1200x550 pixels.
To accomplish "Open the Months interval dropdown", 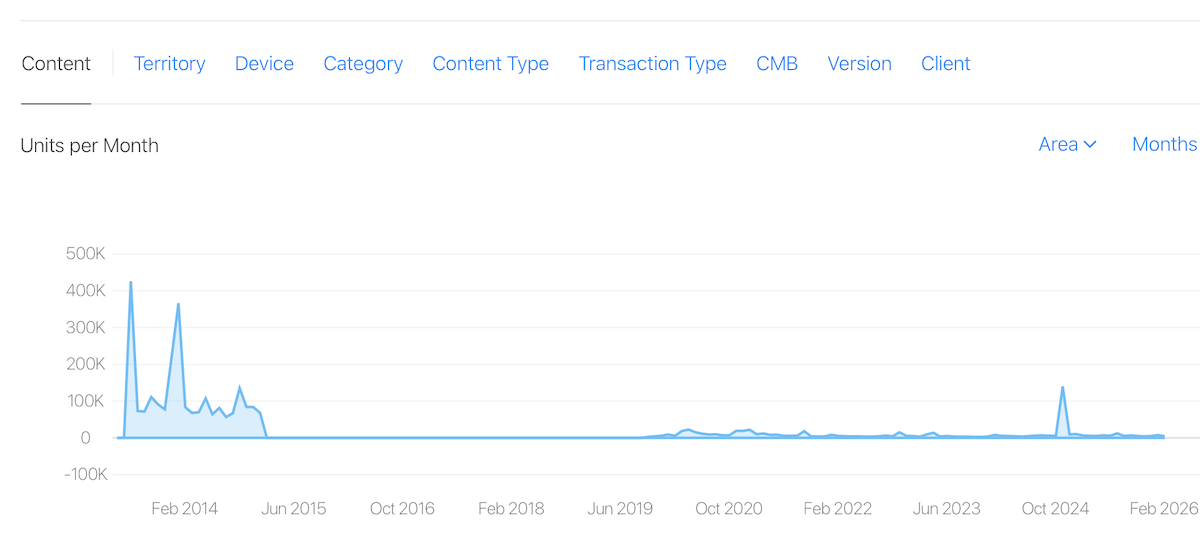I will coord(1164,145).
